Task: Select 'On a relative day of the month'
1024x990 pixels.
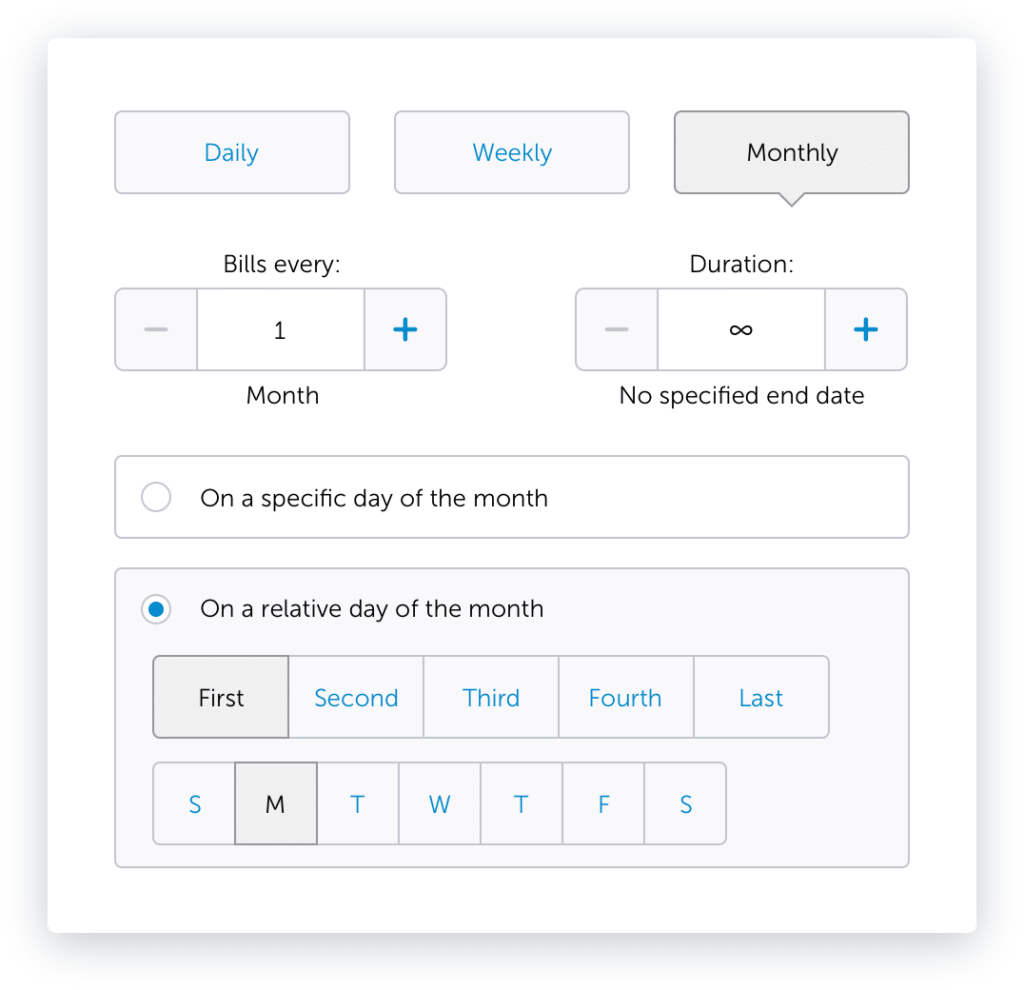Action: pos(156,609)
